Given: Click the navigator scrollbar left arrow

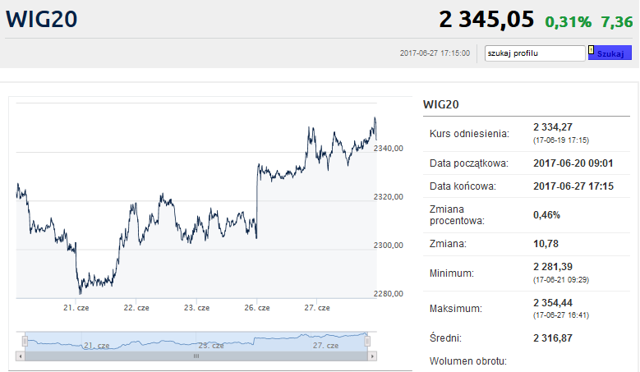Looking at the screenshot, I should click(20, 356).
